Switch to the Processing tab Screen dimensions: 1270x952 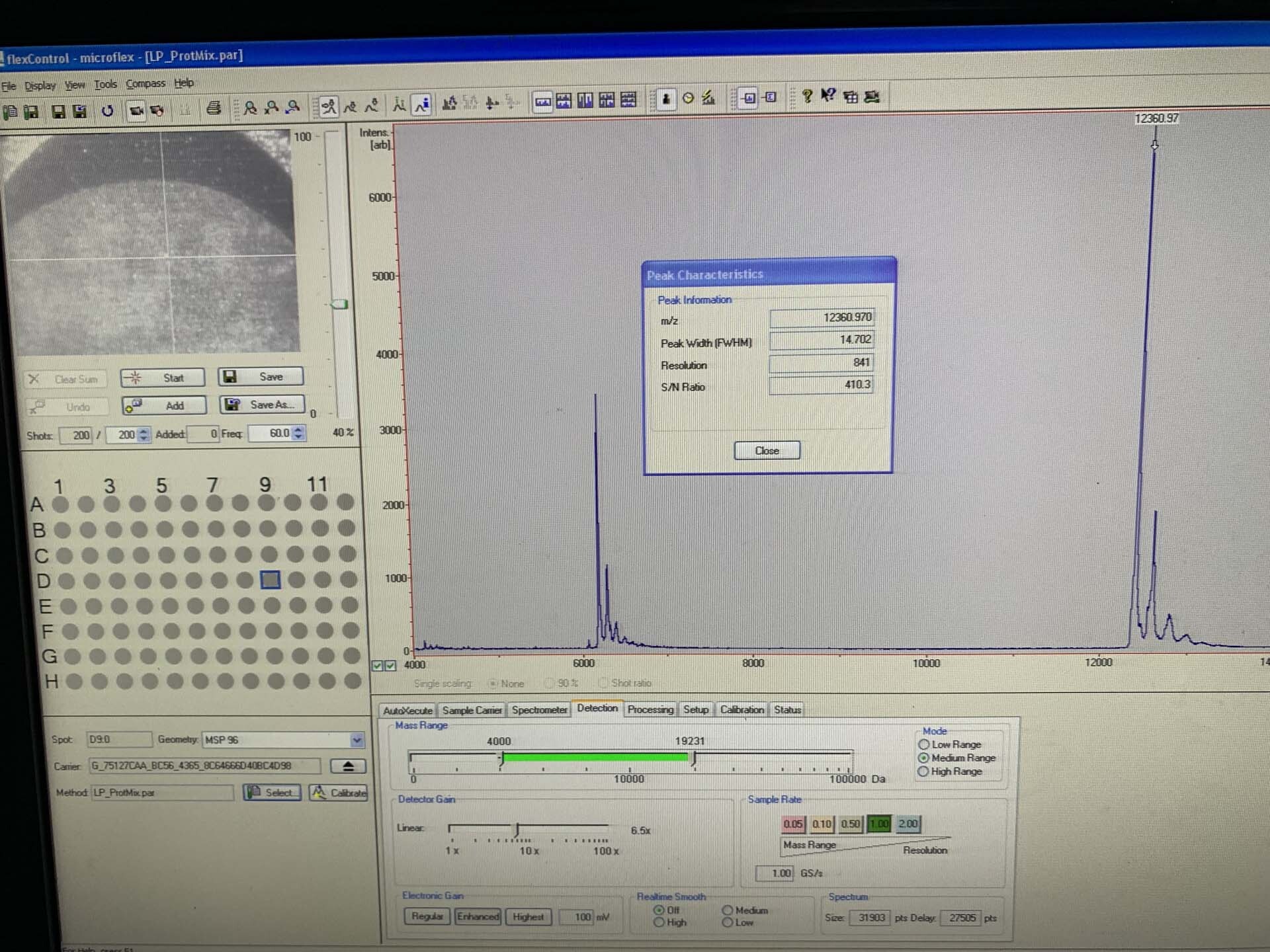[650, 709]
